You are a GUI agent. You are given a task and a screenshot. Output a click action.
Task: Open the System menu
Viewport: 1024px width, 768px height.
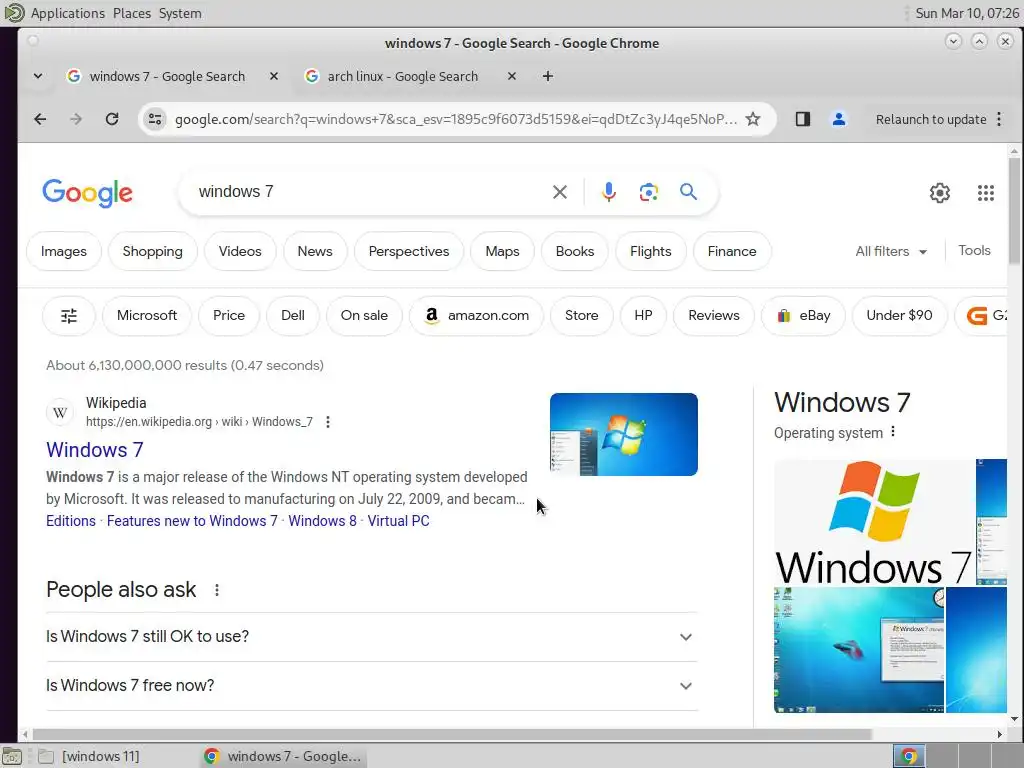tap(180, 13)
